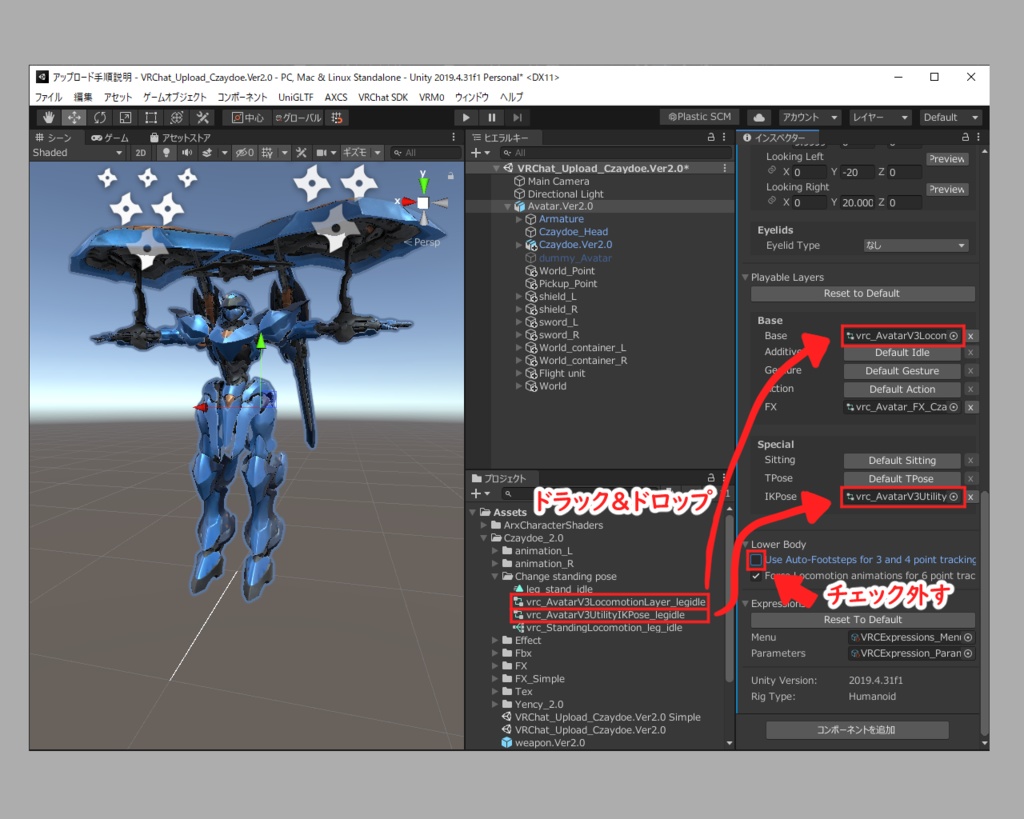Click Default Gesture button
This screenshot has width=1024, height=819.
902,371
